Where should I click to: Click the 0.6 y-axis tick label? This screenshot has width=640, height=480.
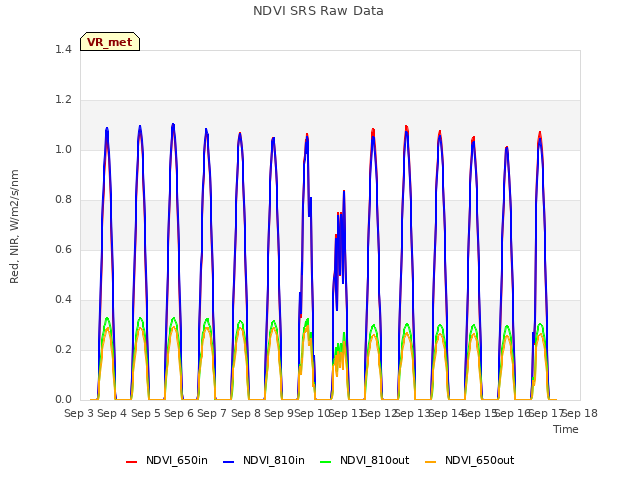pos(63,249)
